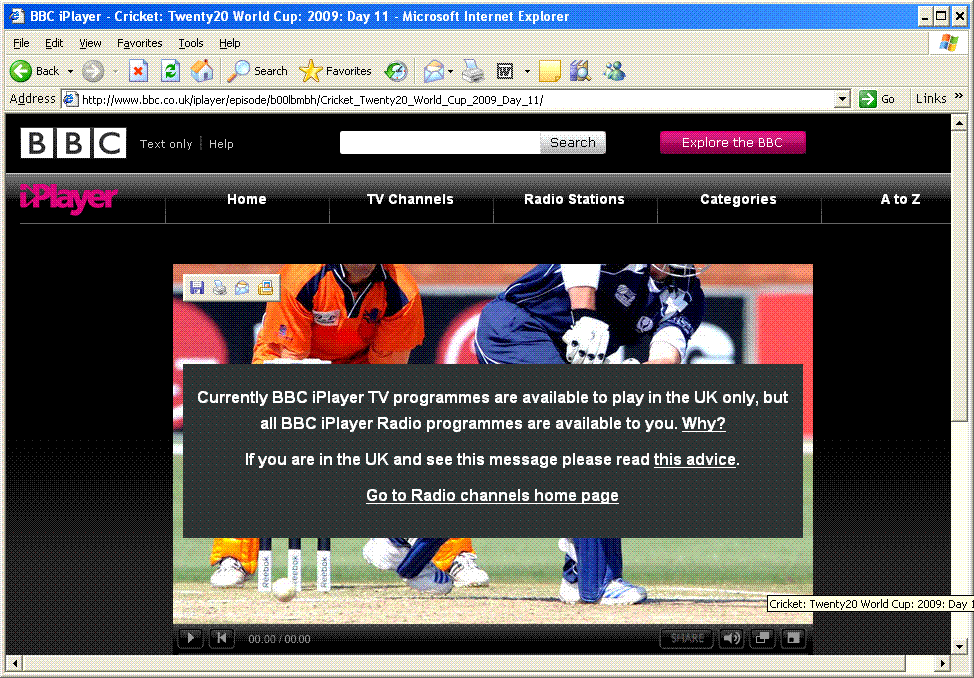Pop out the player into separate window
Viewport: 974px width, 678px height.
point(762,638)
